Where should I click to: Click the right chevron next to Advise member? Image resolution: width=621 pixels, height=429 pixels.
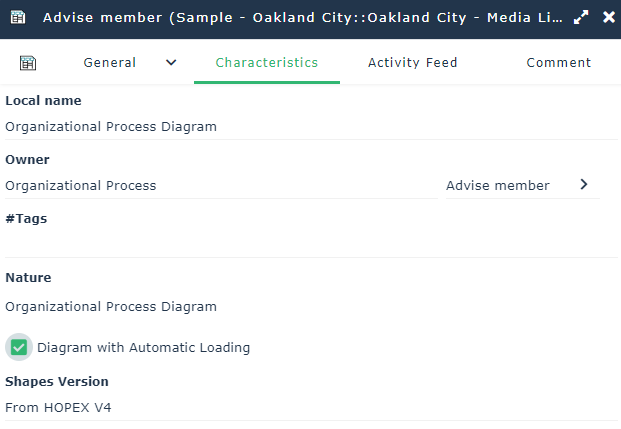584,185
